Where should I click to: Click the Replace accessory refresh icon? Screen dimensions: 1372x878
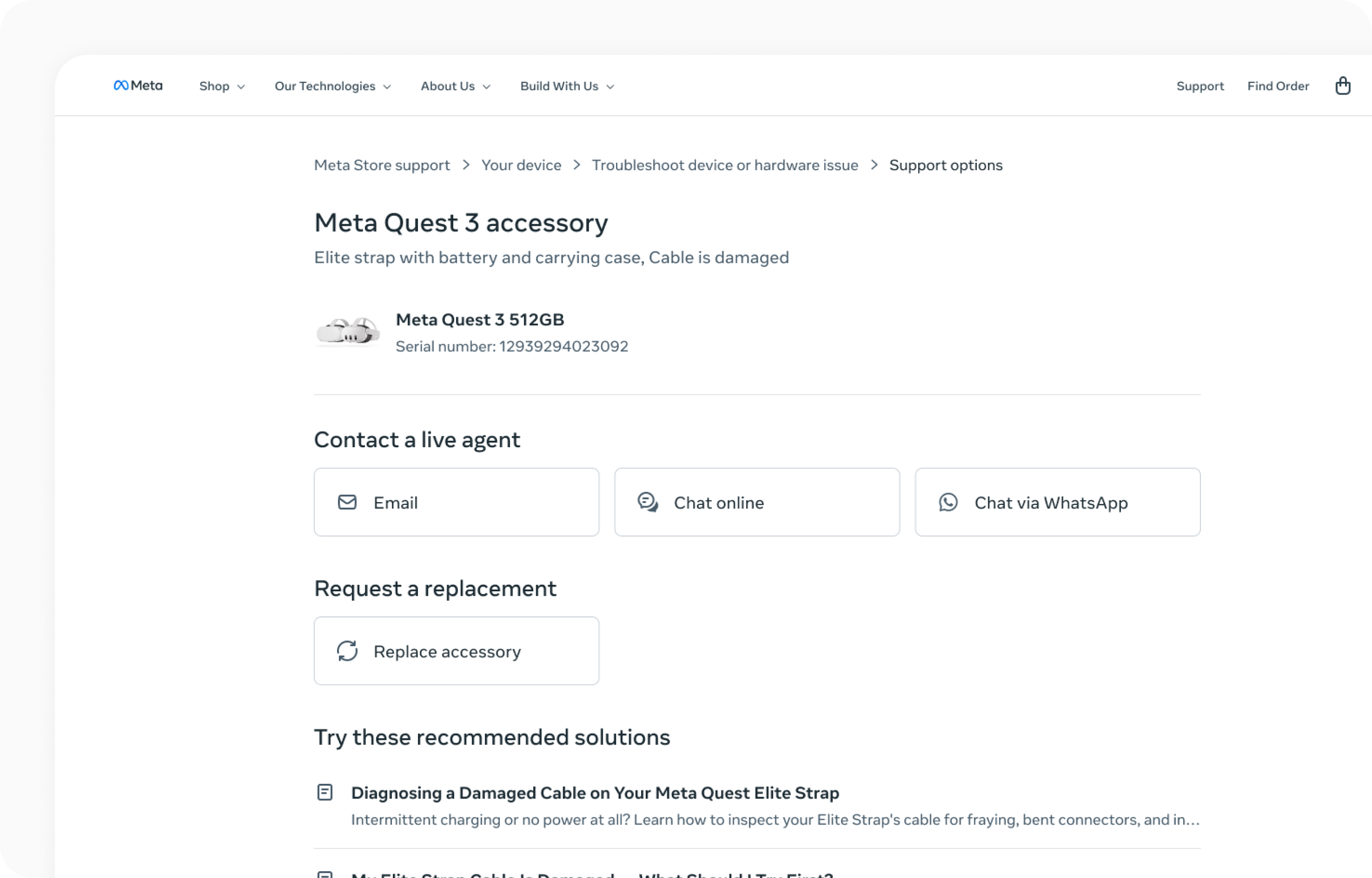(x=348, y=651)
